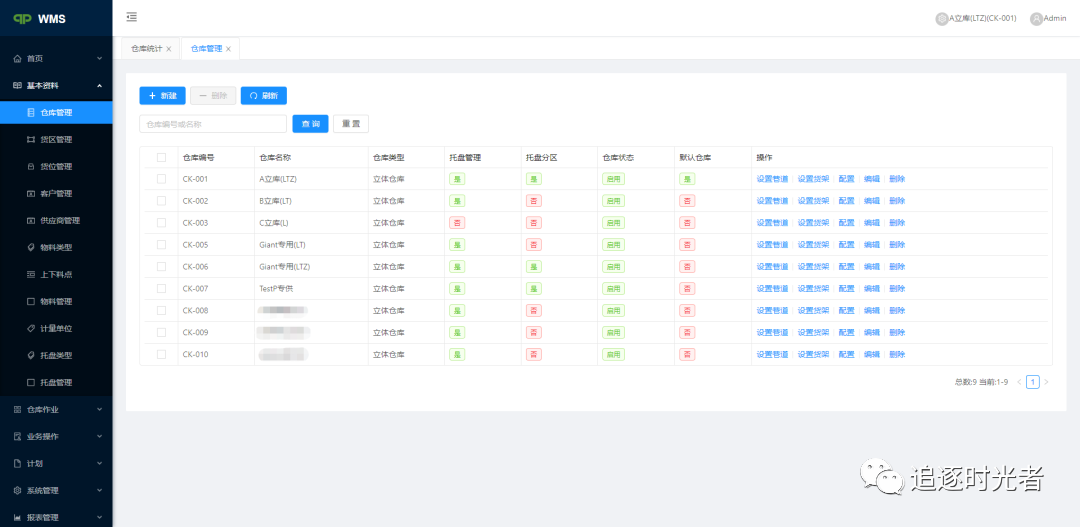
Task: Click the 基本资料 book icon
Action: pos(17,85)
